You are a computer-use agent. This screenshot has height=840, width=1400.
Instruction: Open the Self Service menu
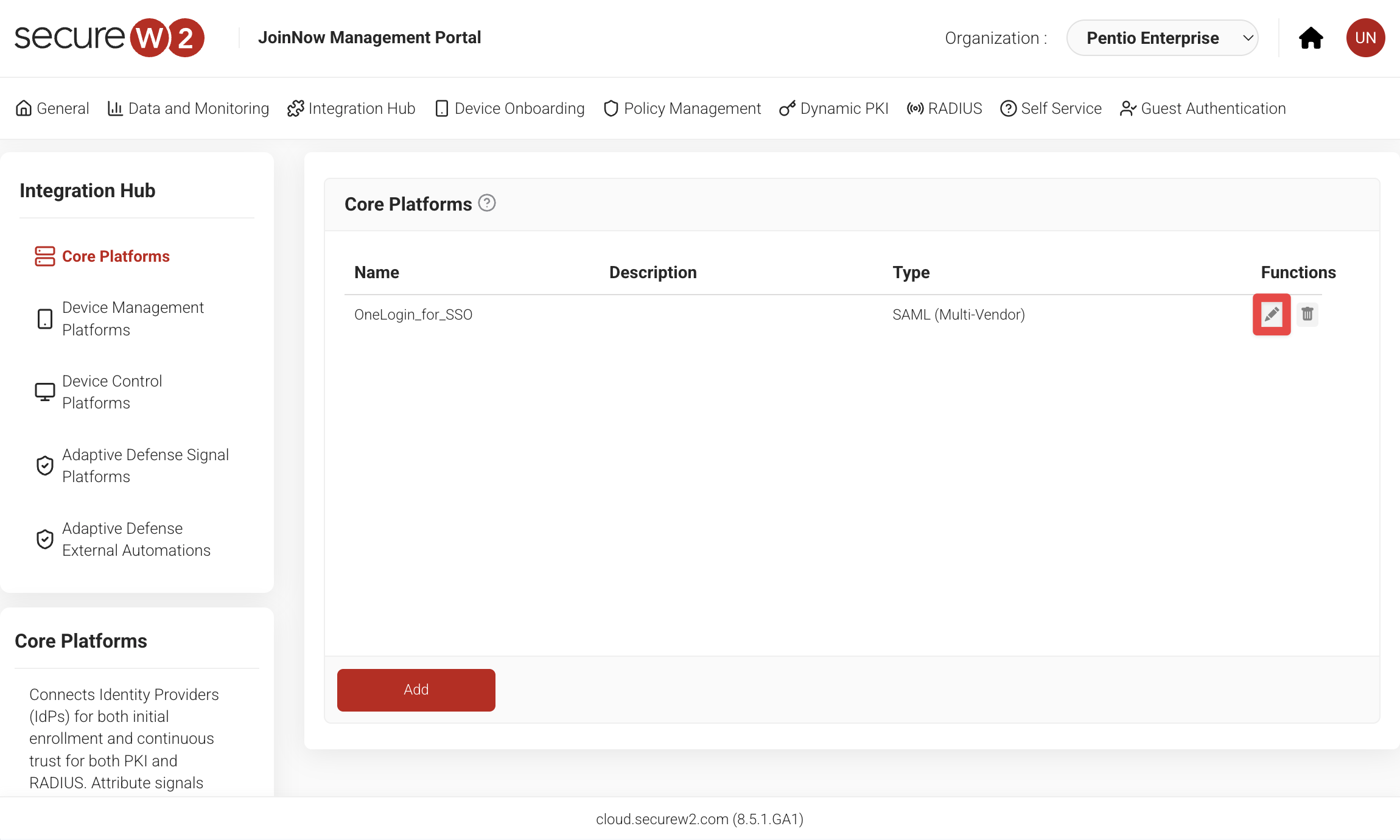(1051, 108)
